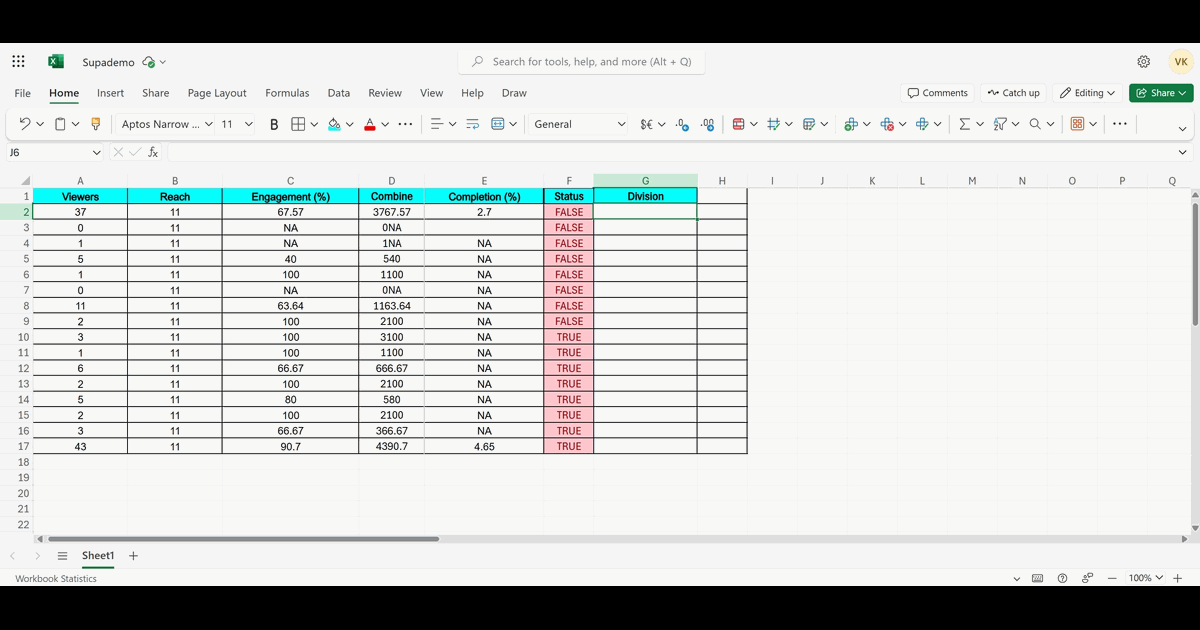
Task: Apply cell borders icon
Action: [x=298, y=124]
